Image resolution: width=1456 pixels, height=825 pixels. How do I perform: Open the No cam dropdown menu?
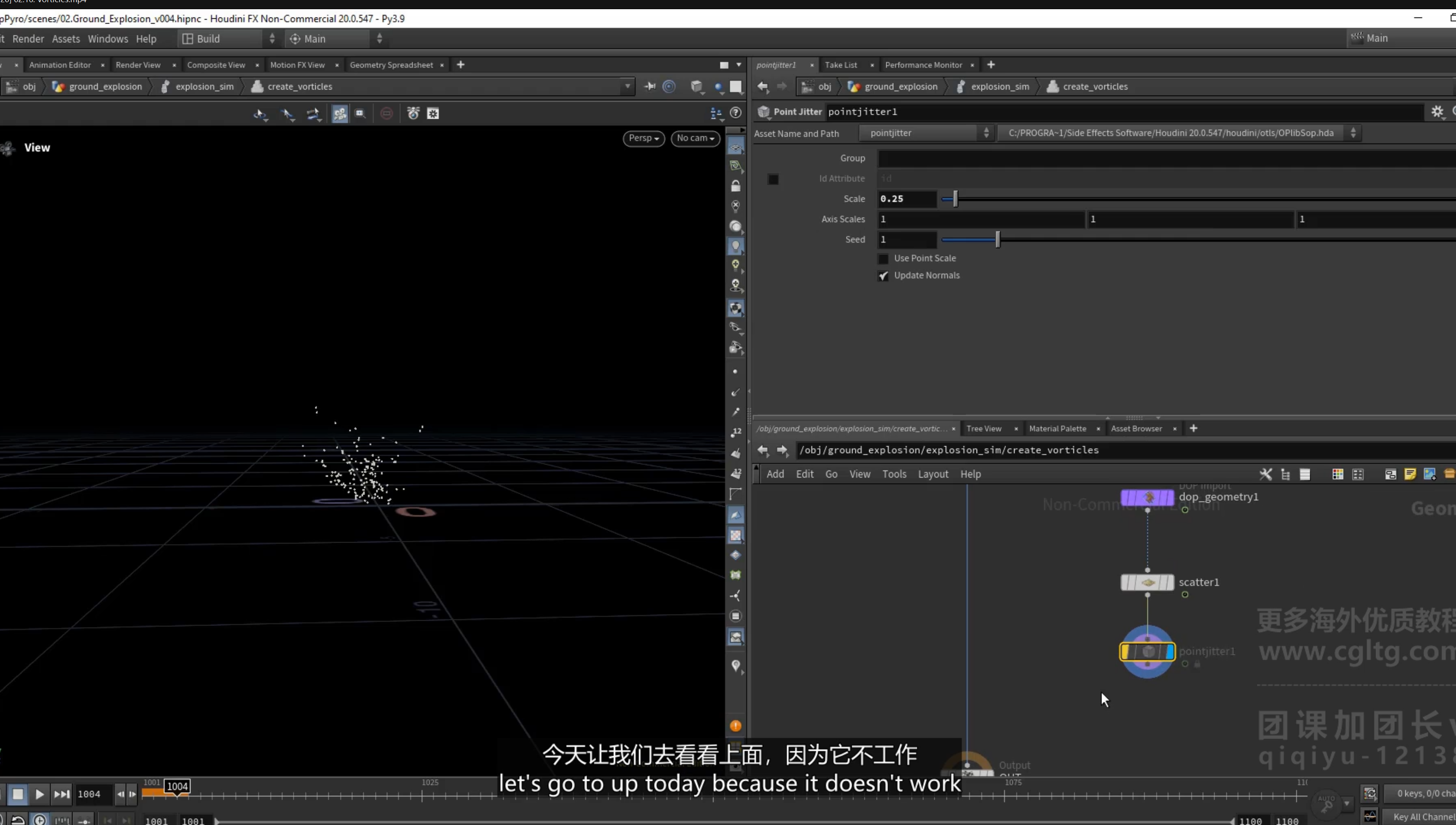tap(695, 138)
